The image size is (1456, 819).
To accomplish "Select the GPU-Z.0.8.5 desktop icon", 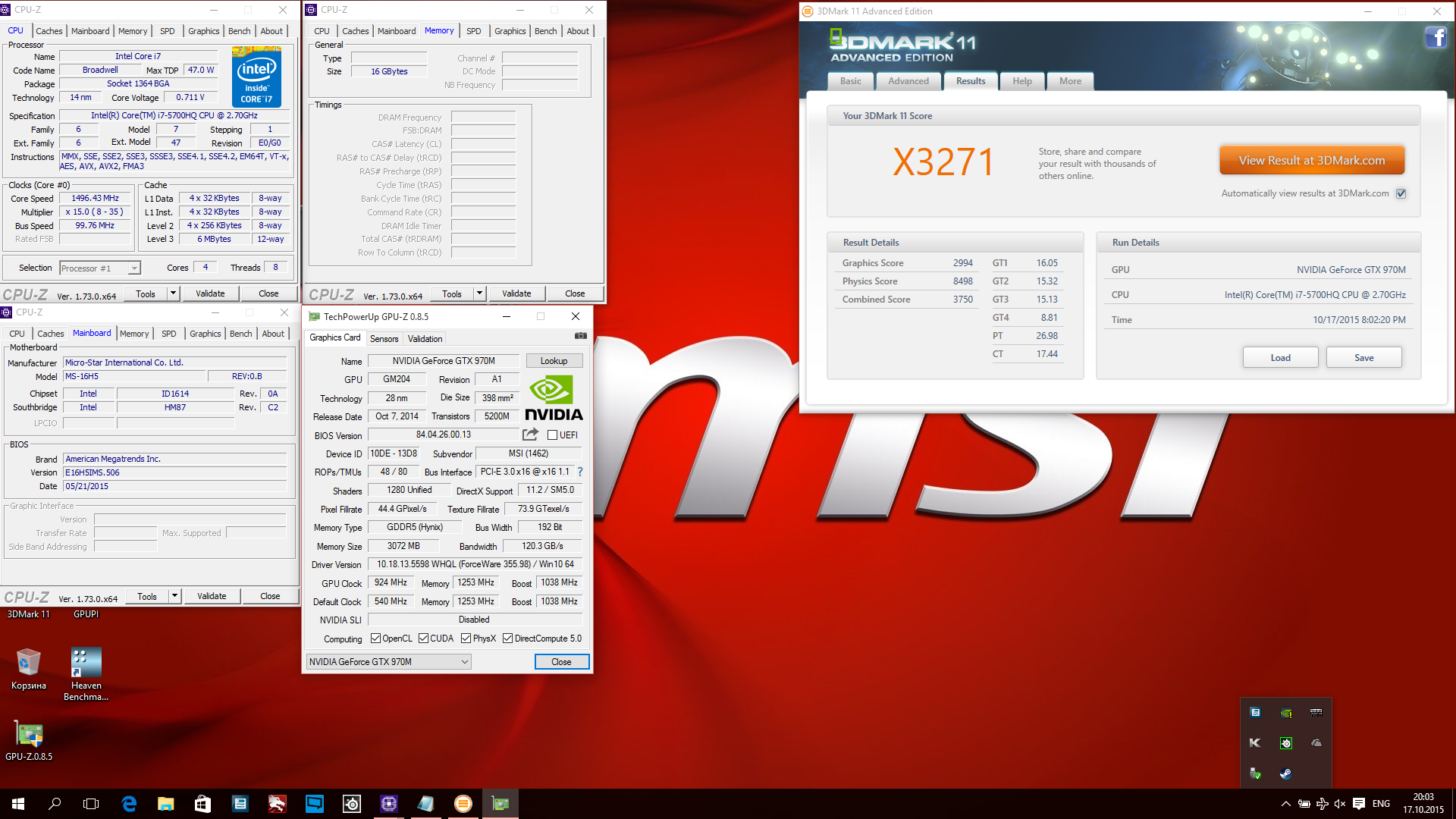I will (x=29, y=740).
